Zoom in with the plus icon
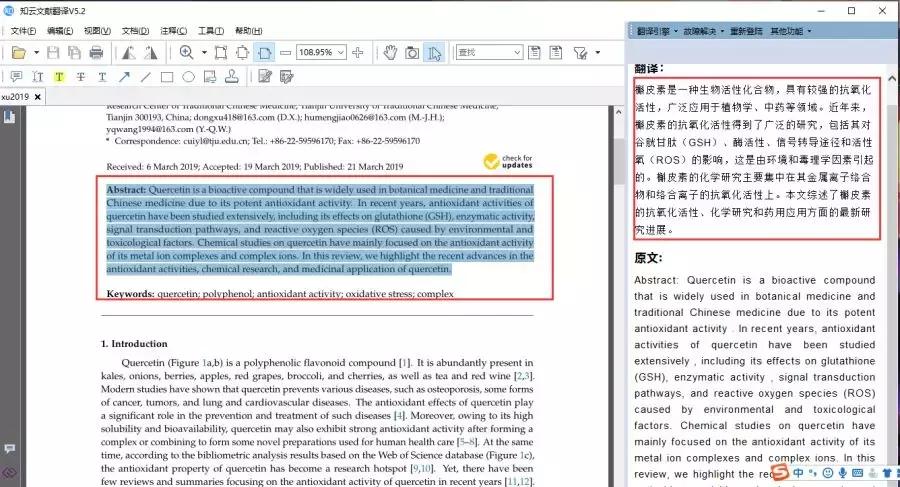This screenshot has height=487, width=900. click(x=358, y=53)
